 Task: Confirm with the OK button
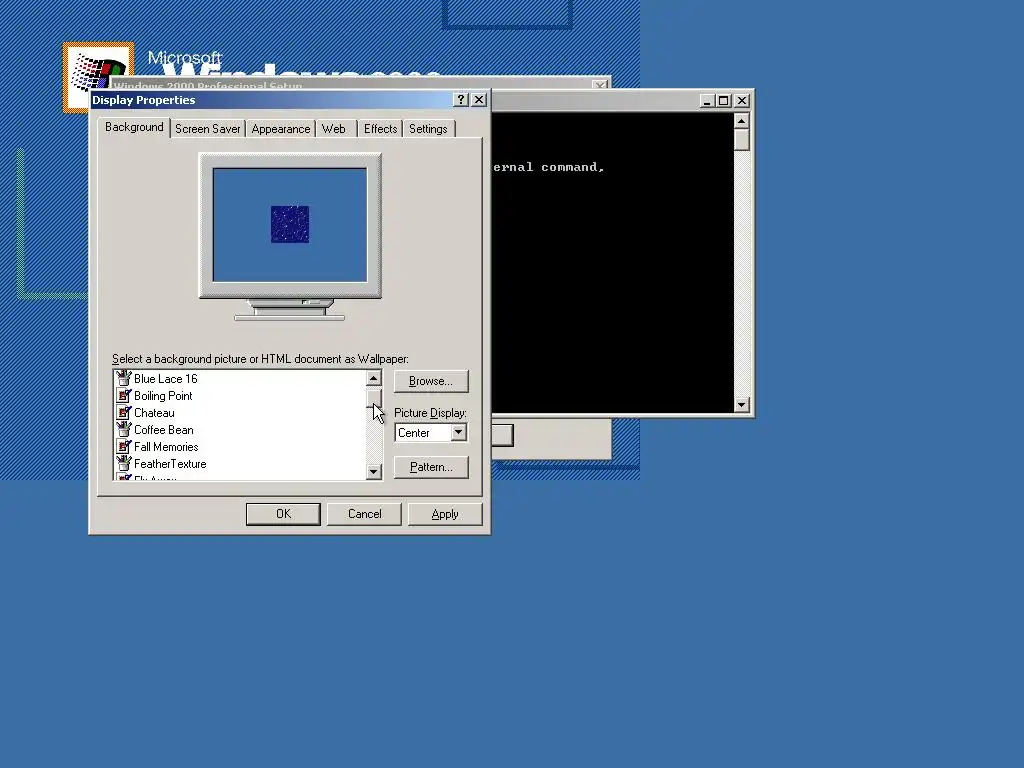(283, 514)
